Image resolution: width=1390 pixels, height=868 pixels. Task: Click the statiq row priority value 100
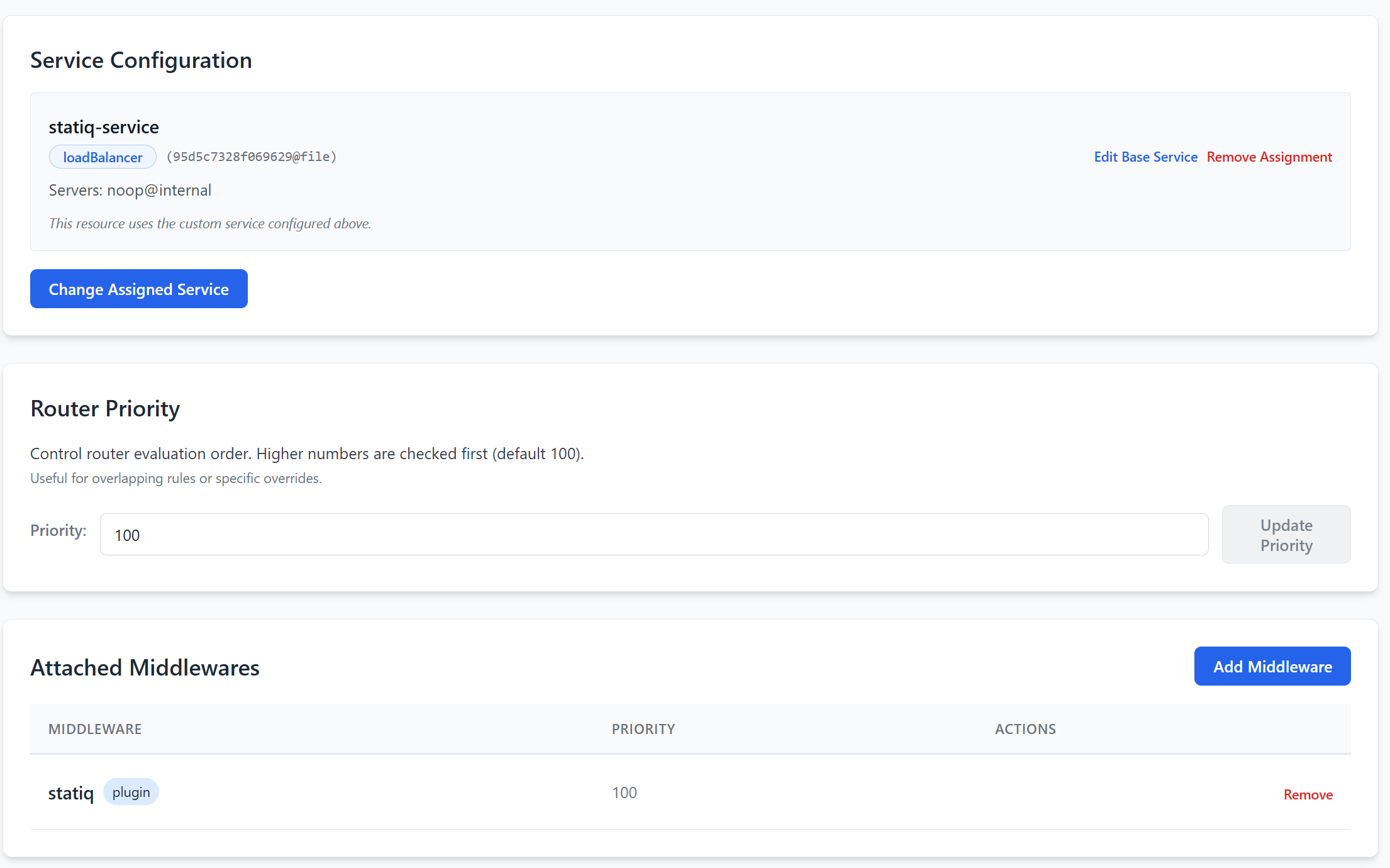pos(625,793)
